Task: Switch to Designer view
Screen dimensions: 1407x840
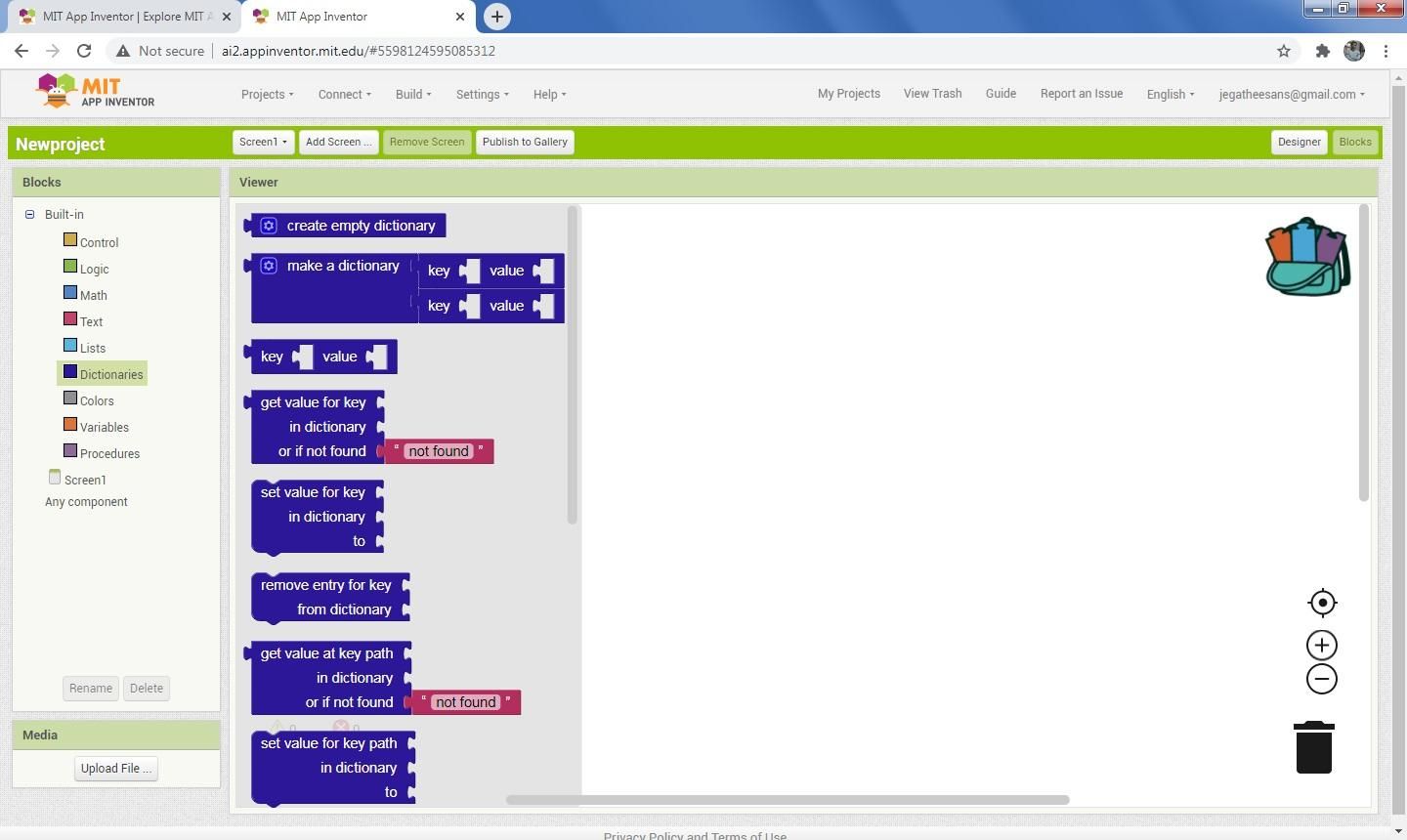Action: point(1299,142)
